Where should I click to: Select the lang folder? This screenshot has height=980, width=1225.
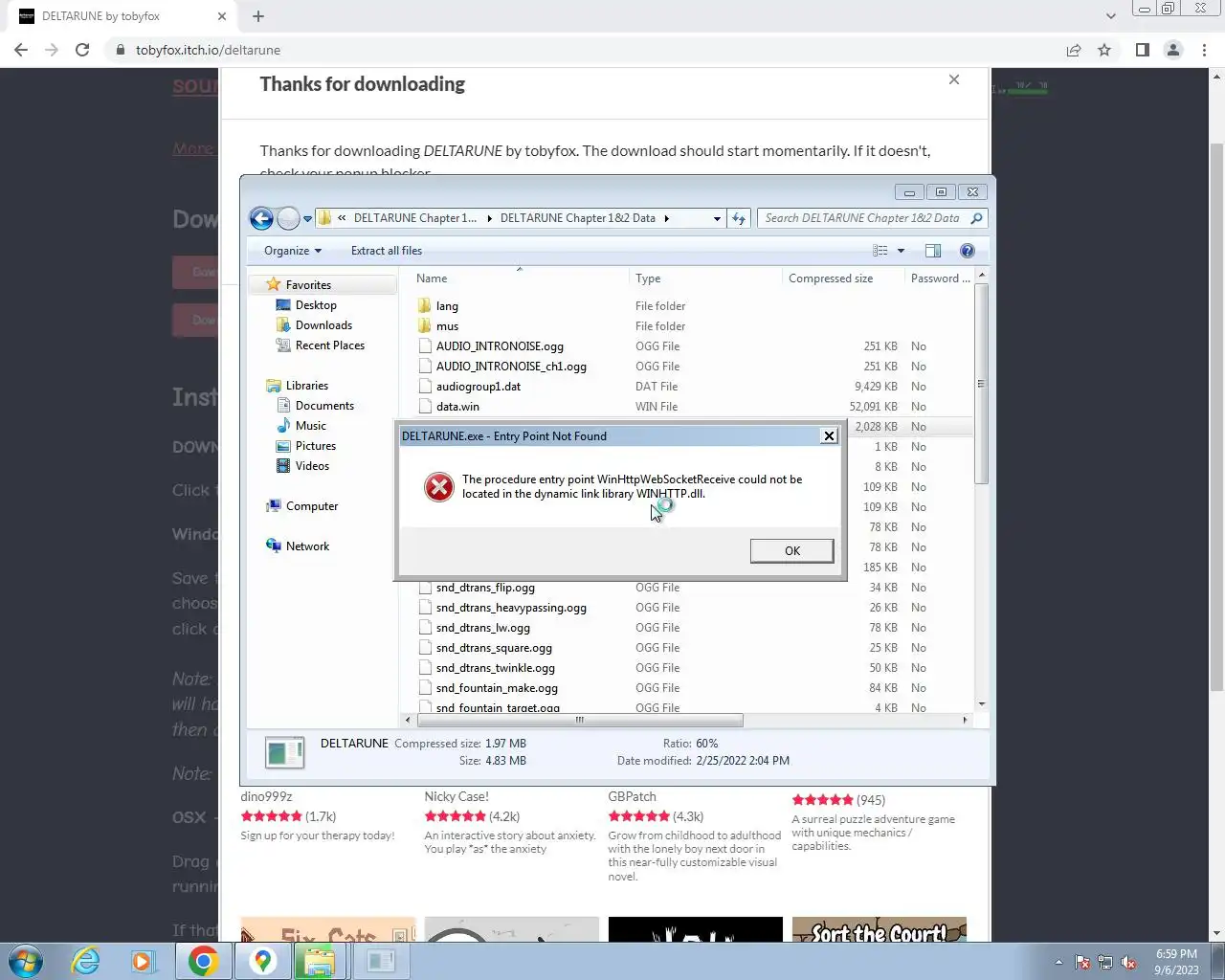[447, 306]
